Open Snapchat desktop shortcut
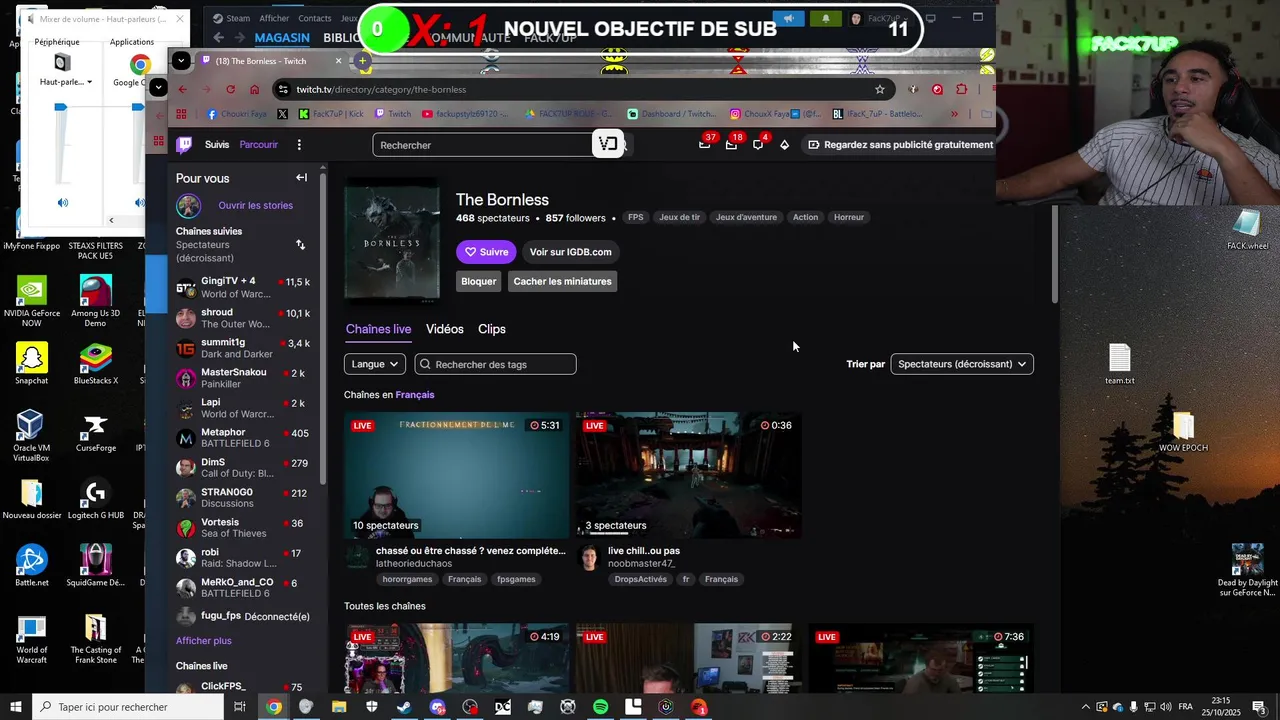1280x720 pixels. click(31, 364)
